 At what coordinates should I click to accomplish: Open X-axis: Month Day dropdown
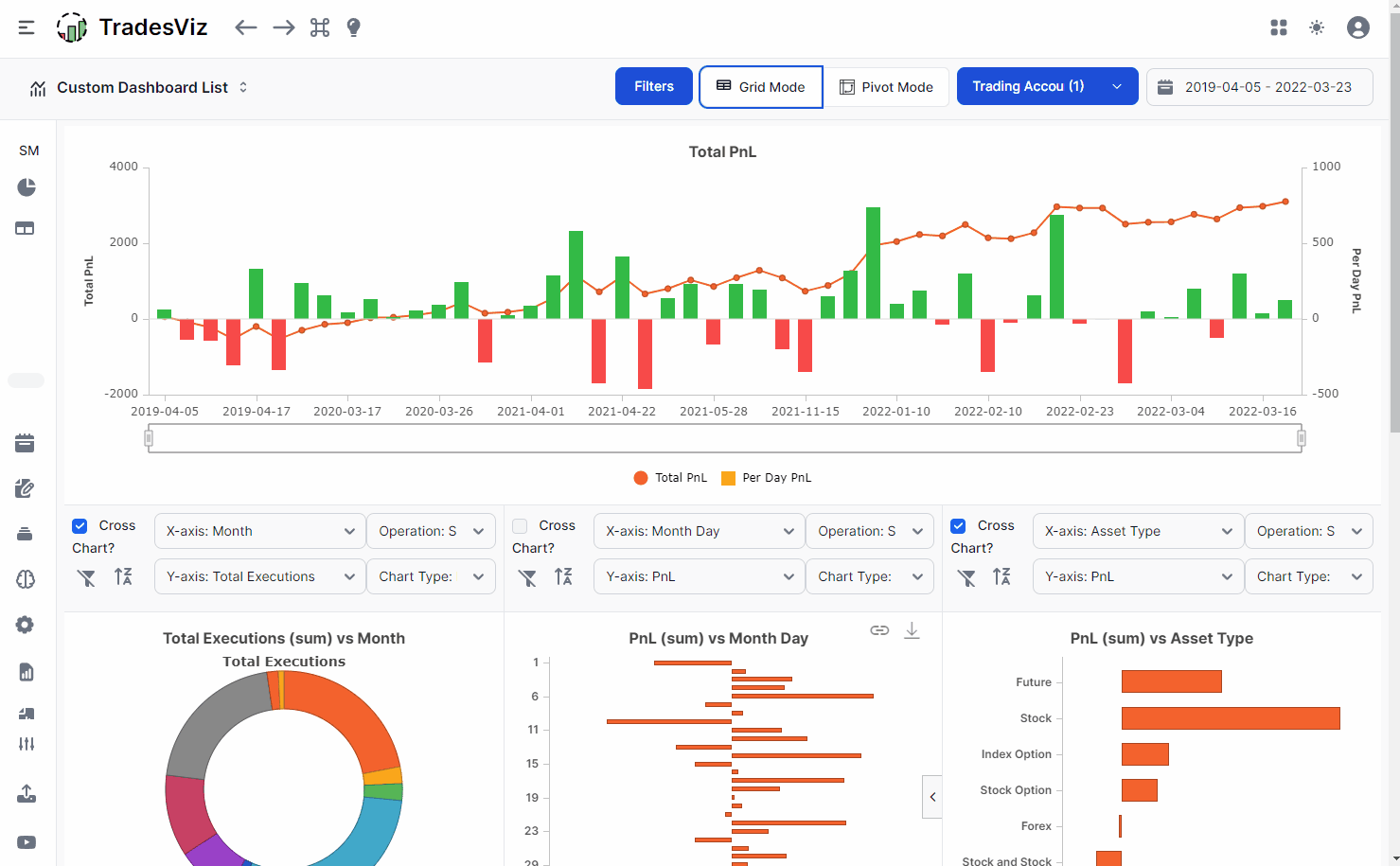[700, 531]
